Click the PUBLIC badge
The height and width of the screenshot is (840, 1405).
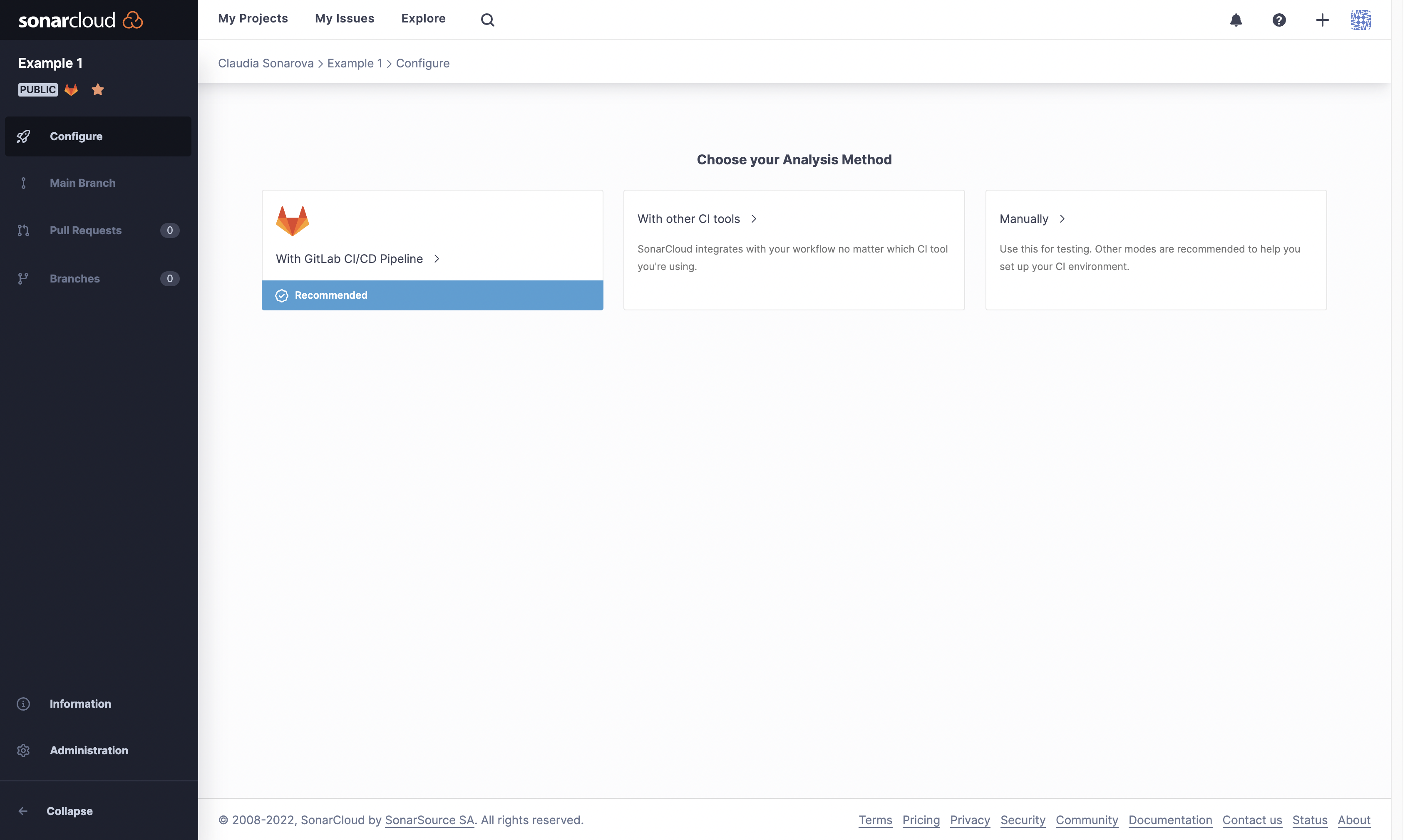pos(38,89)
